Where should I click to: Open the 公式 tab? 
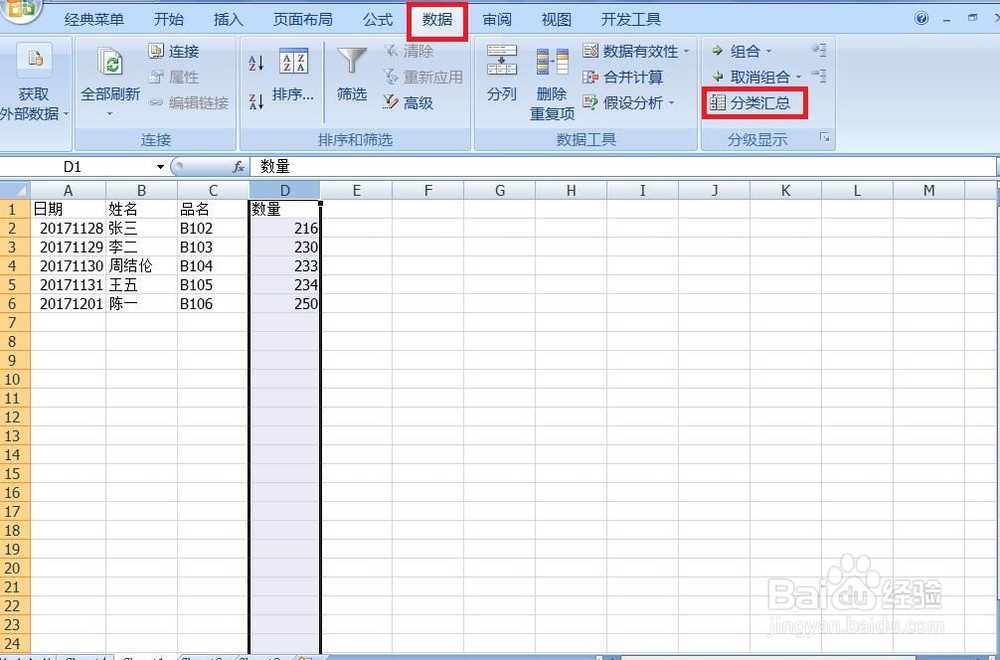(378, 20)
